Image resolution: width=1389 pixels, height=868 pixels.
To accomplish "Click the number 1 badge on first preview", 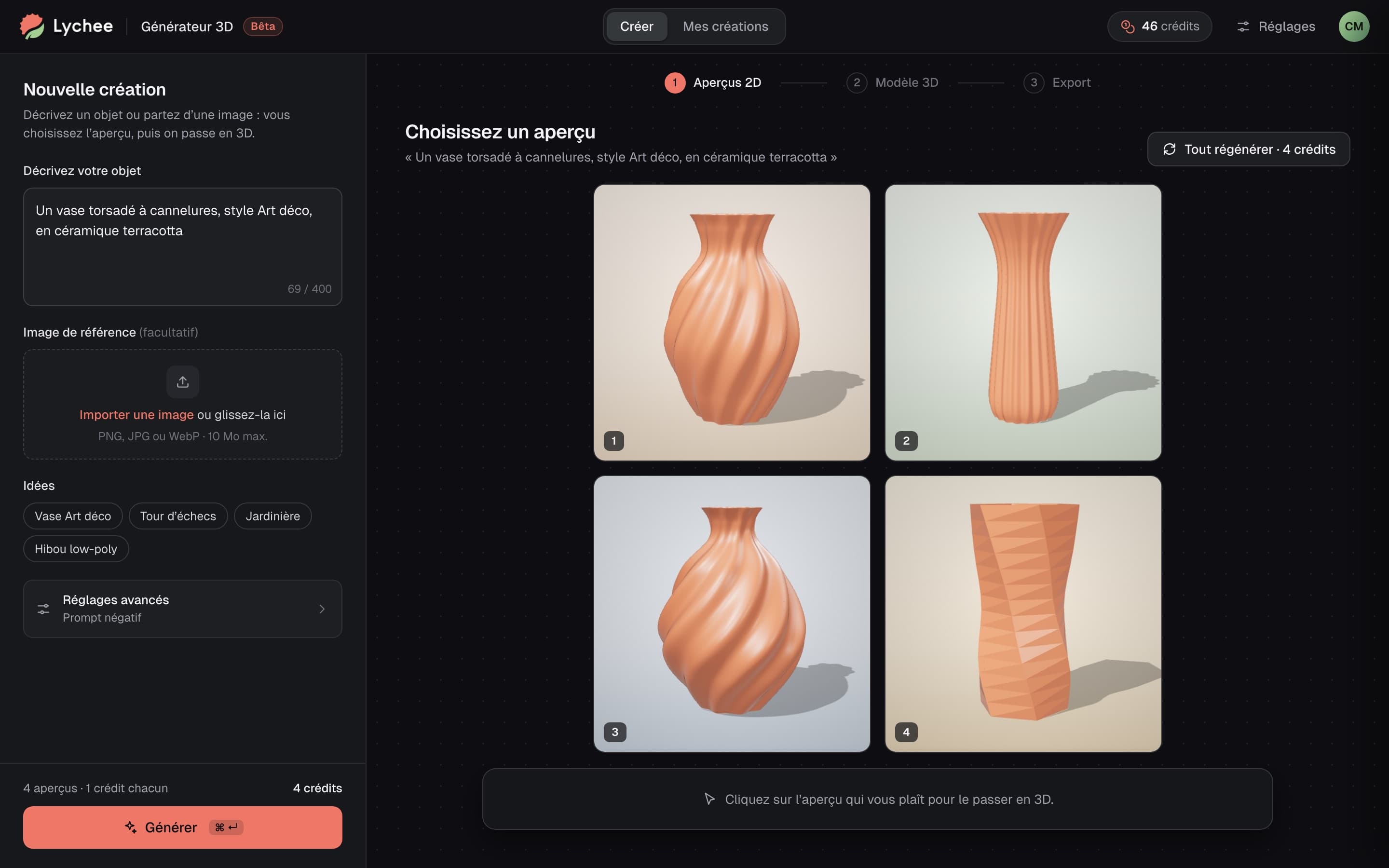I will 613,441.
